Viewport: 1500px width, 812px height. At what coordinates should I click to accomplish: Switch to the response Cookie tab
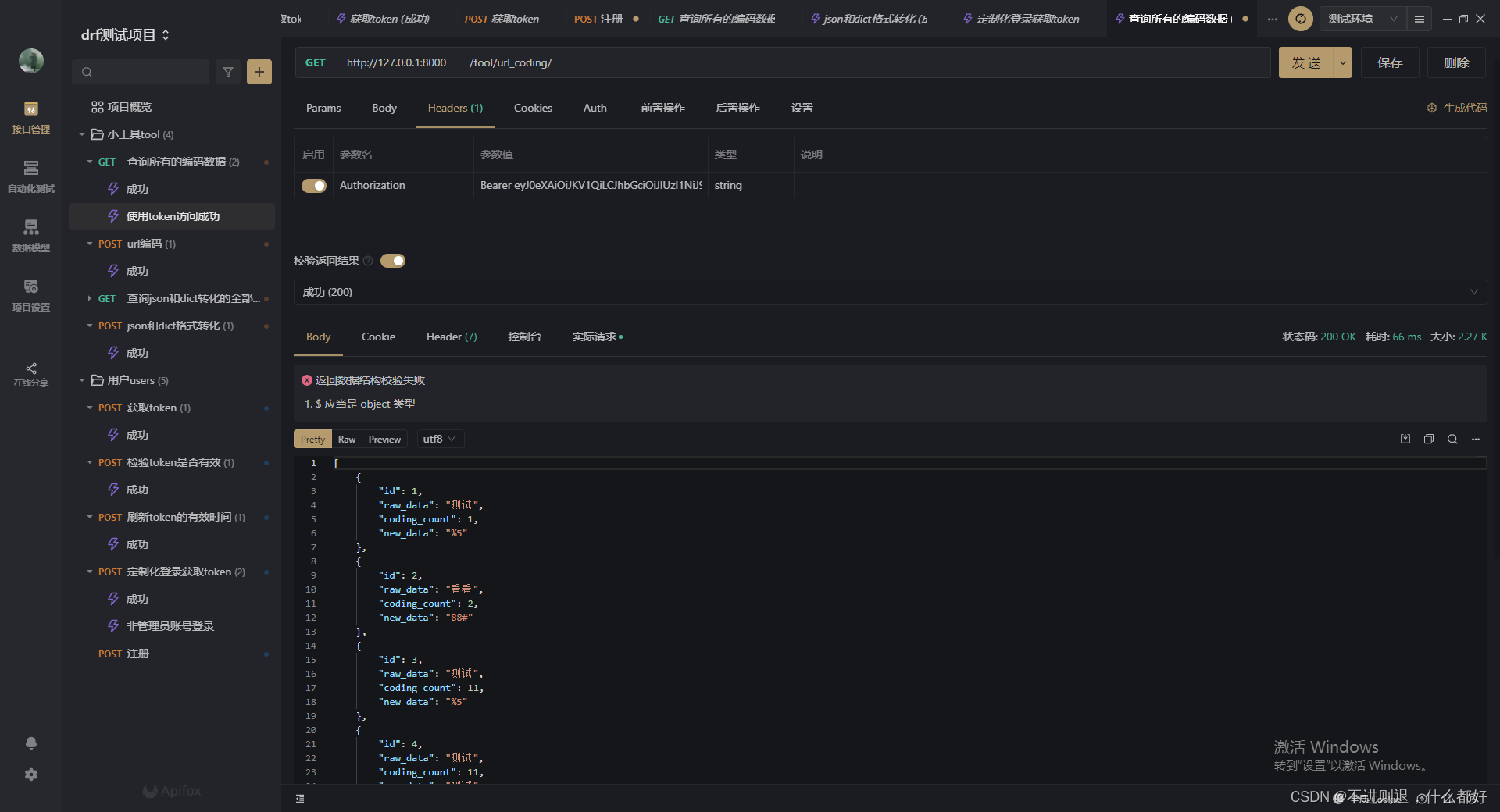point(378,337)
